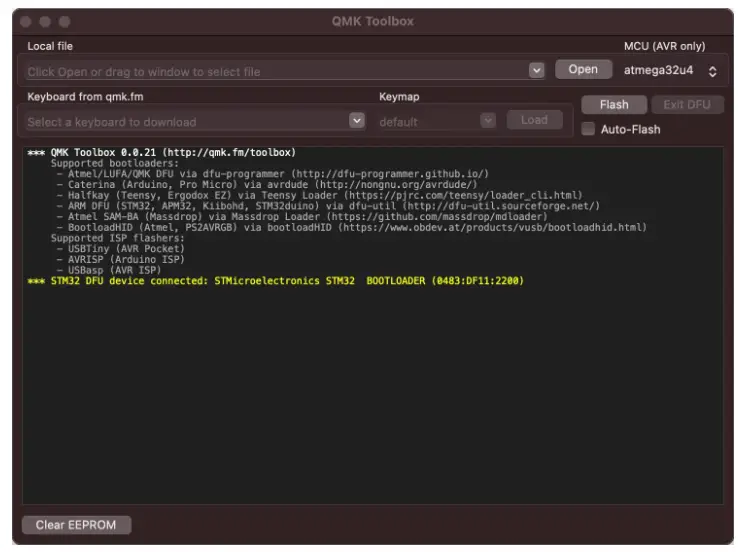This screenshot has height=552, width=738.
Task: Click the Supported bootloaders heading line
Action: 115,163
